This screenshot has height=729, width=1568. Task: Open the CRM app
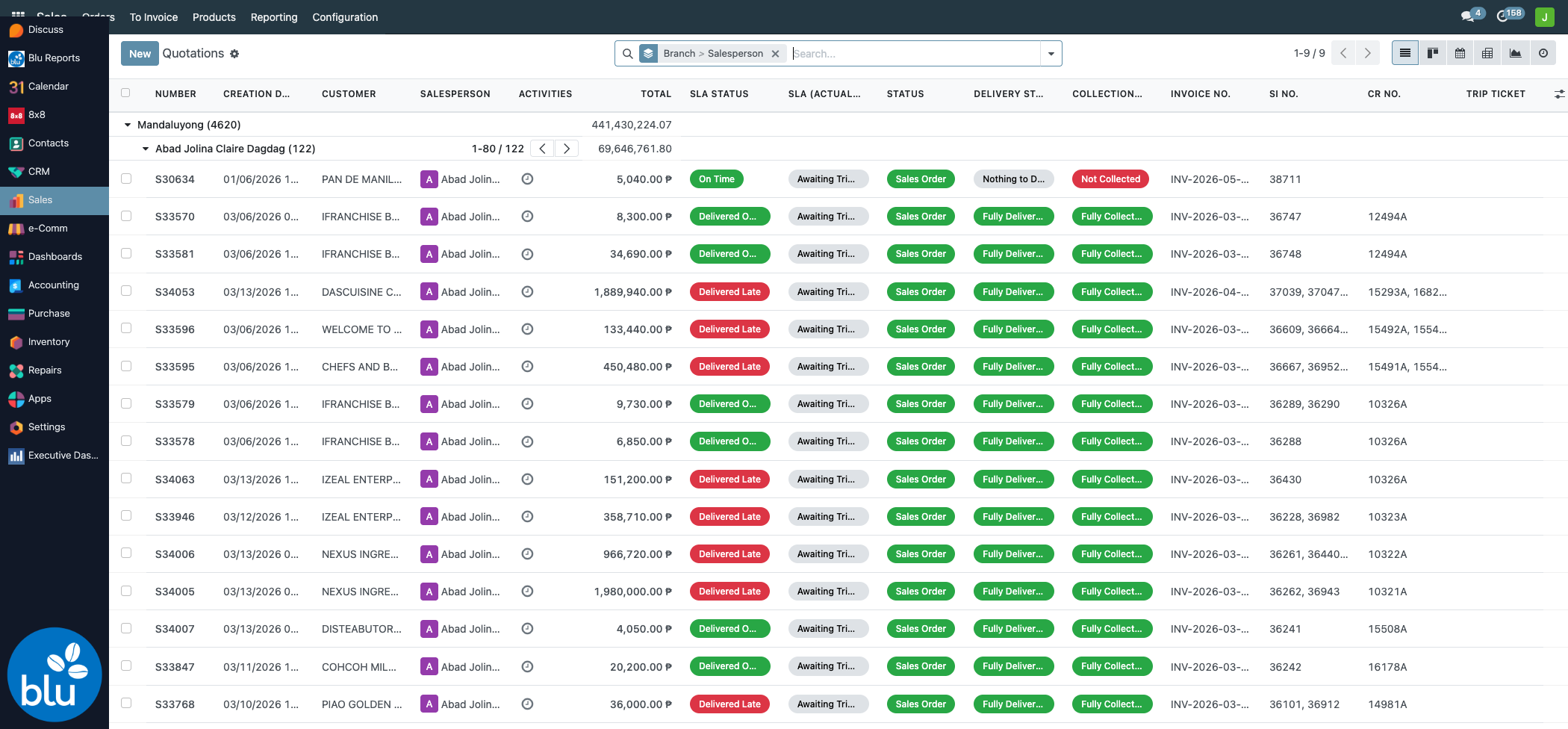point(55,172)
